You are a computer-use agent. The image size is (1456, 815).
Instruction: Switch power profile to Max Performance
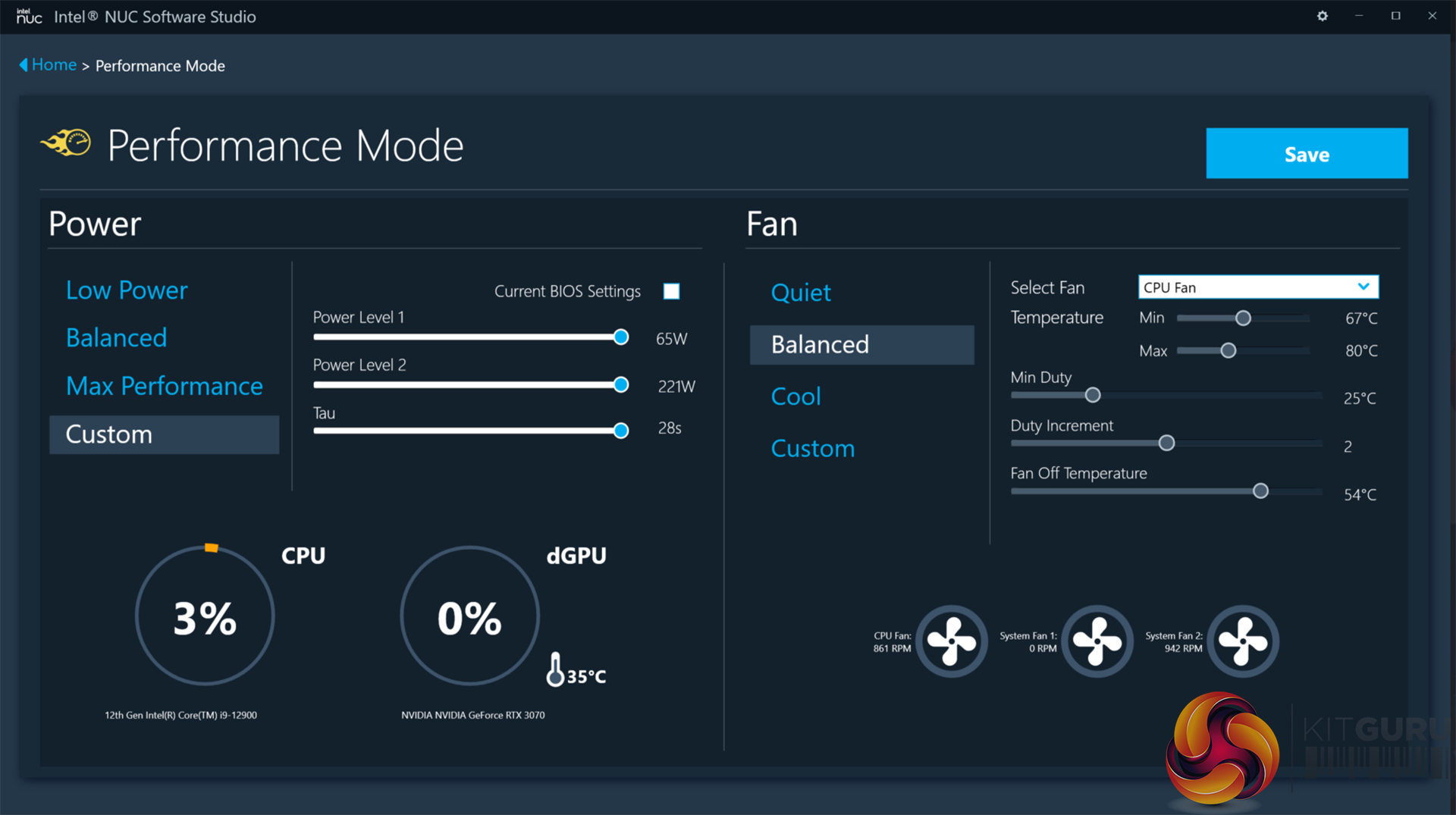coord(164,386)
